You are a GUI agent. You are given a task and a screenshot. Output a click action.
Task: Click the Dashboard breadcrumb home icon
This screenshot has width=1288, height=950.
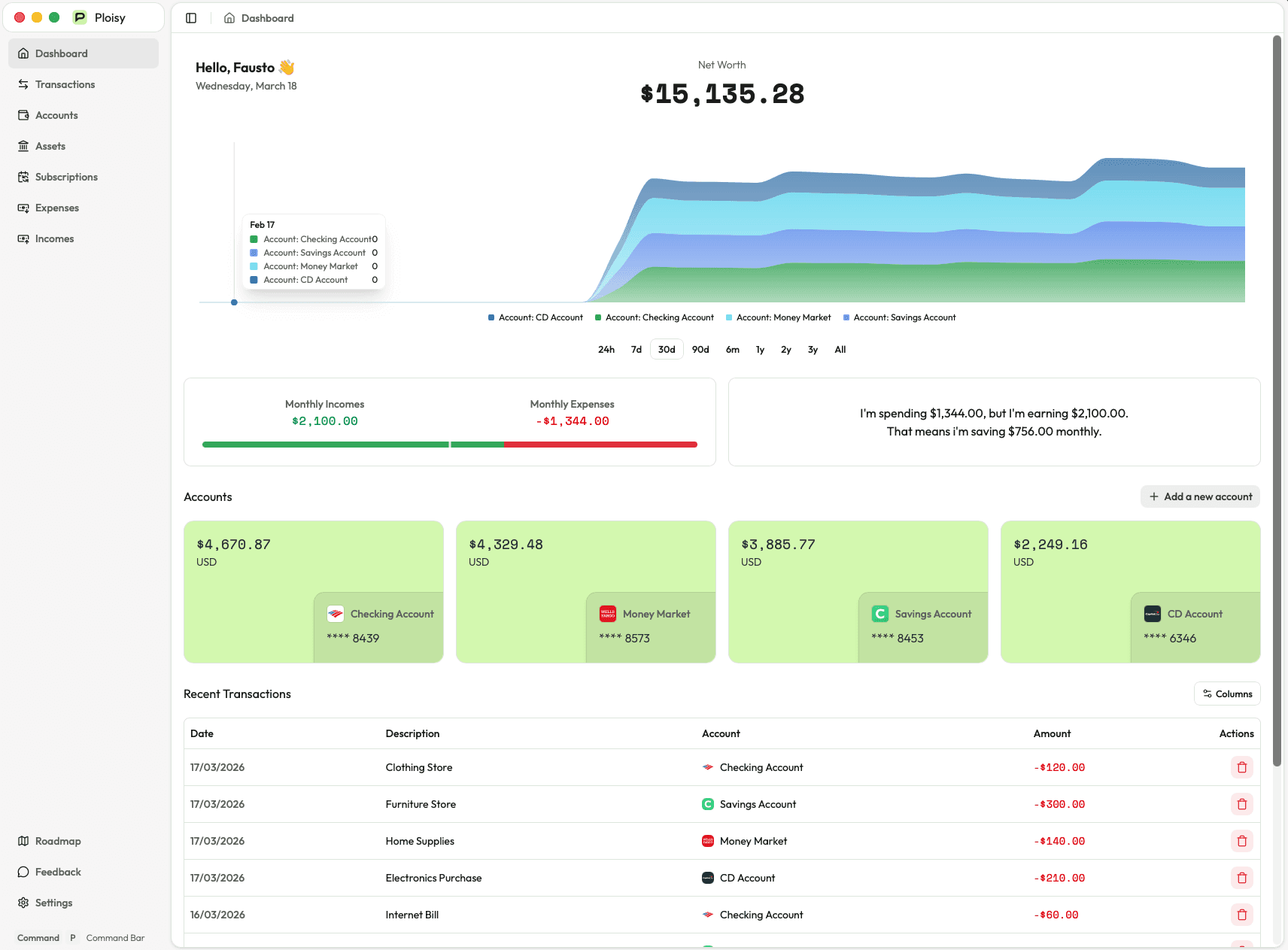point(229,18)
